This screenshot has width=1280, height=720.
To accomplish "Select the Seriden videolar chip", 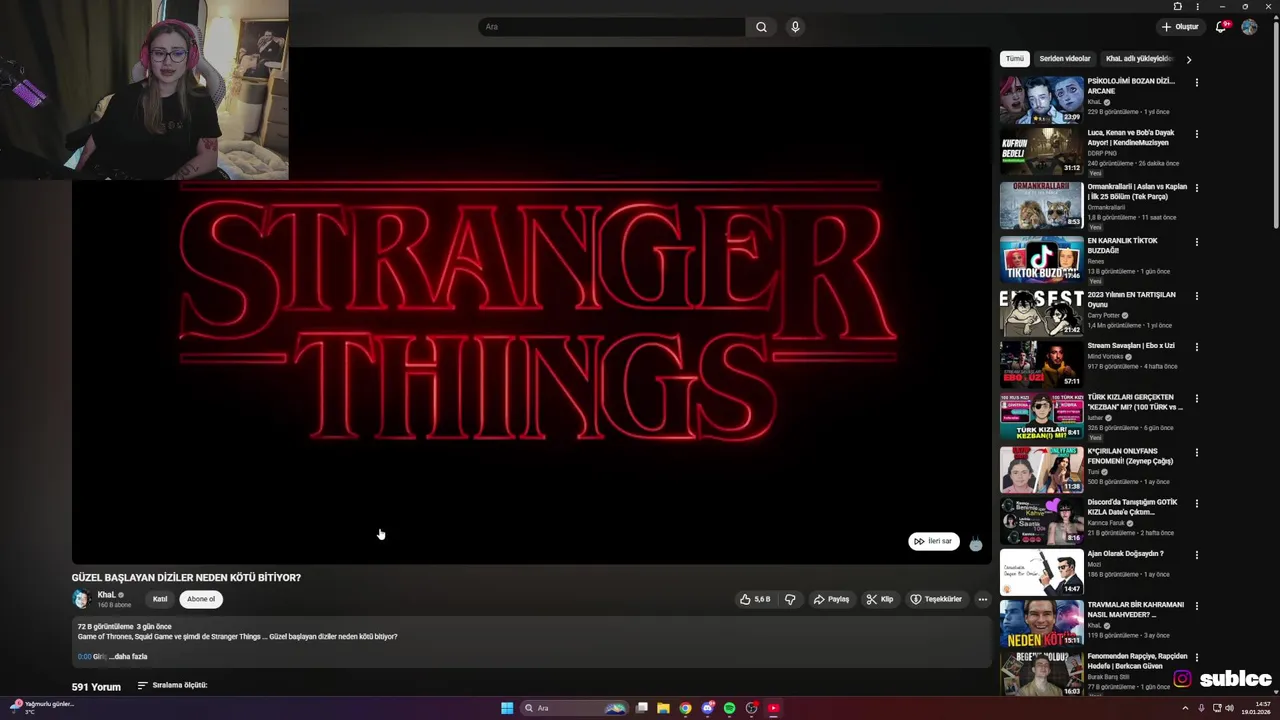I will (x=1065, y=59).
